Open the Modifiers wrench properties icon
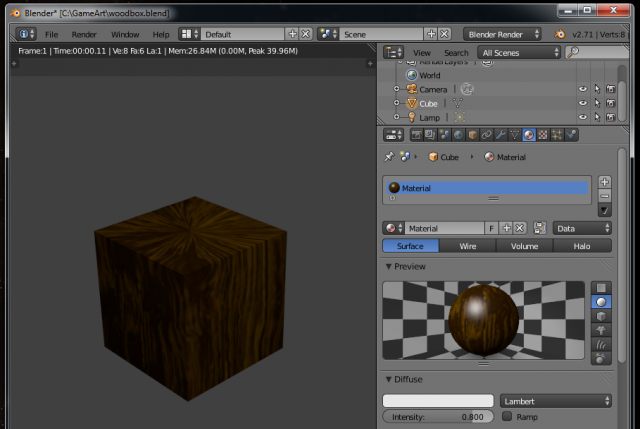Screen dimensions: 640x429 point(500,135)
